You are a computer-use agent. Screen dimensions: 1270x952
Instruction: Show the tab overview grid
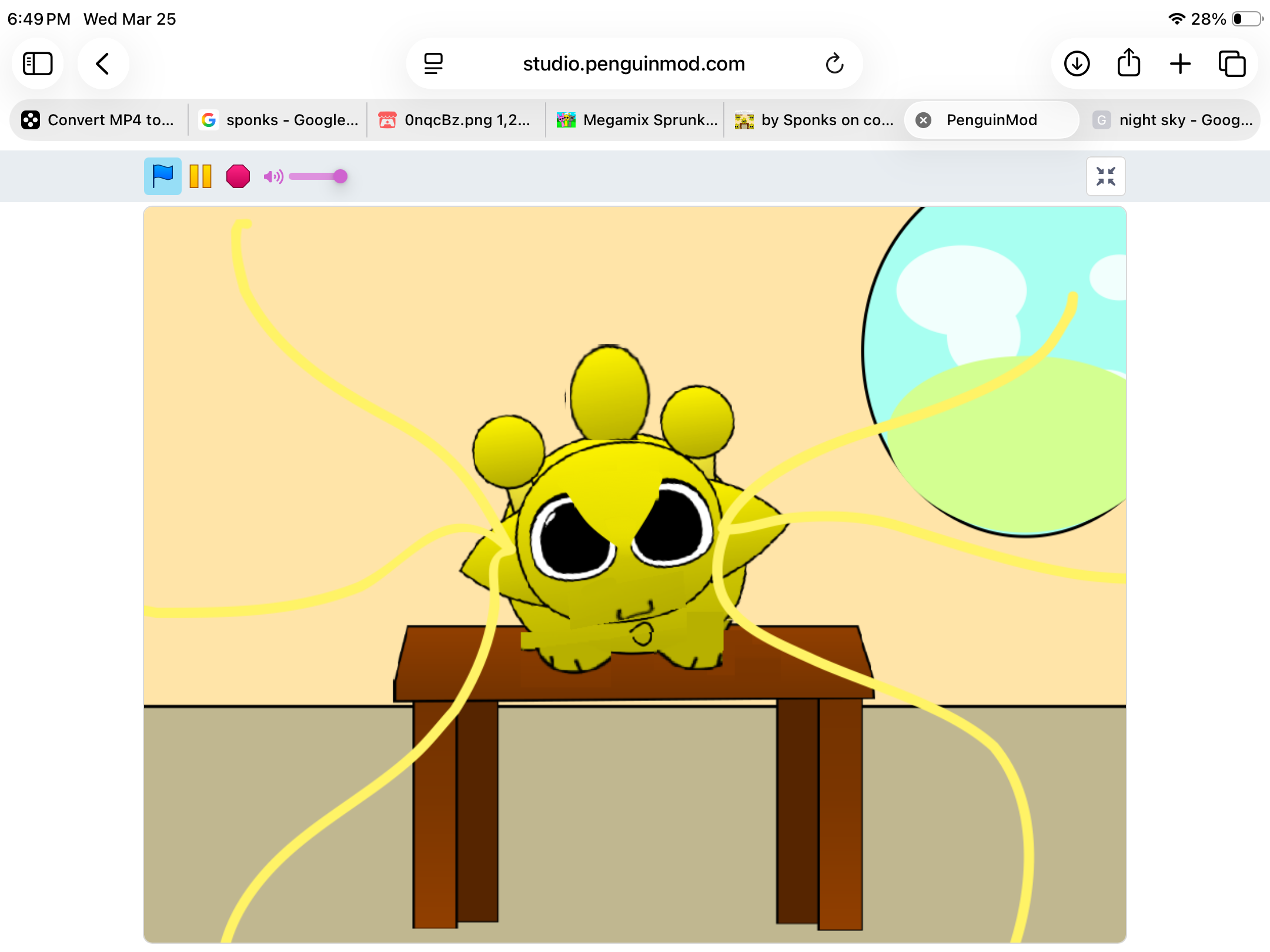click(1232, 63)
